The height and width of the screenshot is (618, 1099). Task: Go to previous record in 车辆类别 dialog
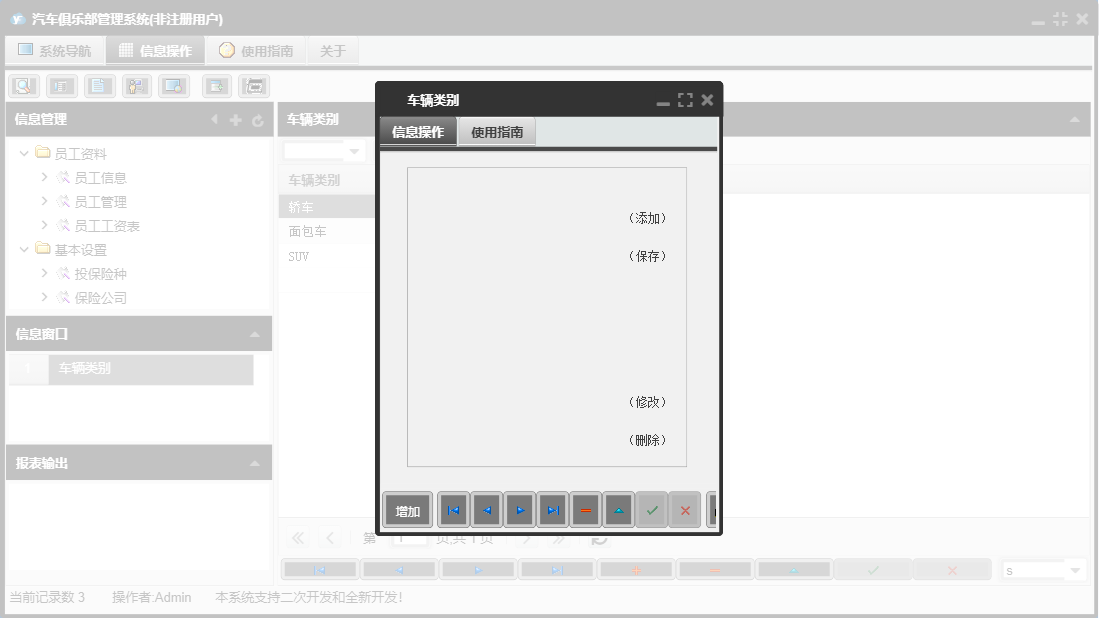pyautogui.click(x=486, y=510)
